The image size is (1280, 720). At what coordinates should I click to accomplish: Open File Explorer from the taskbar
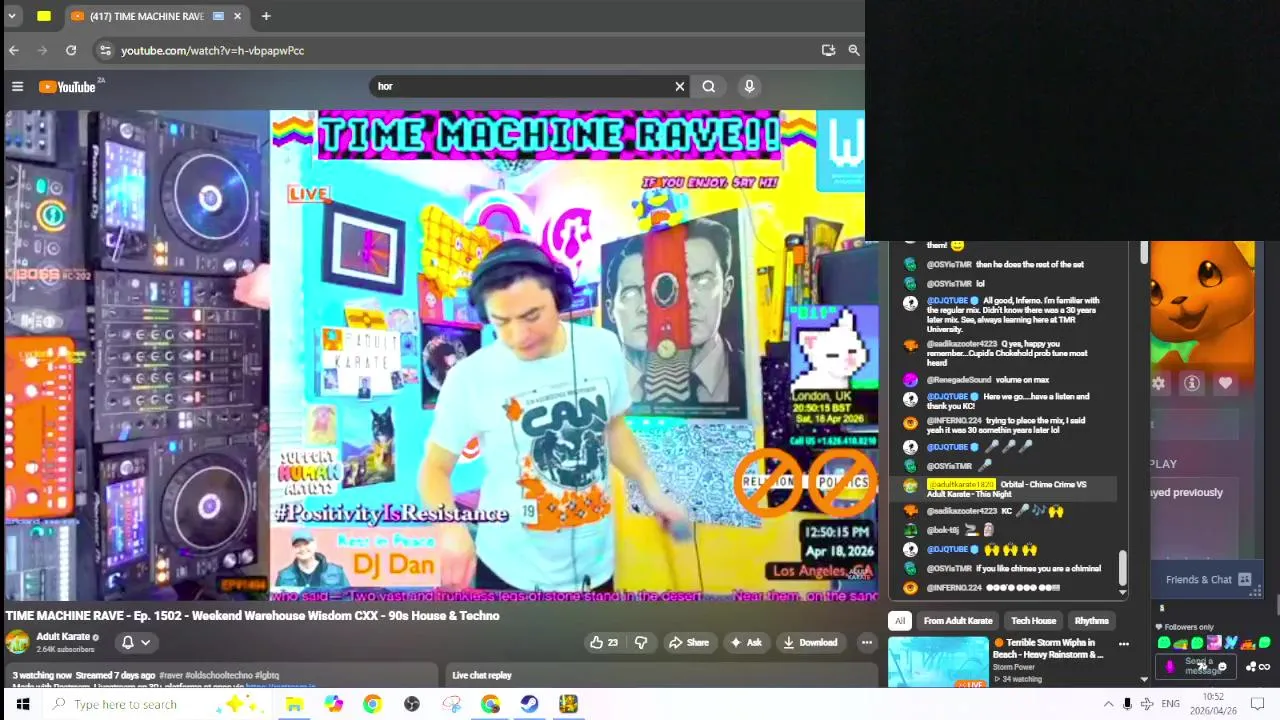(294, 705)
